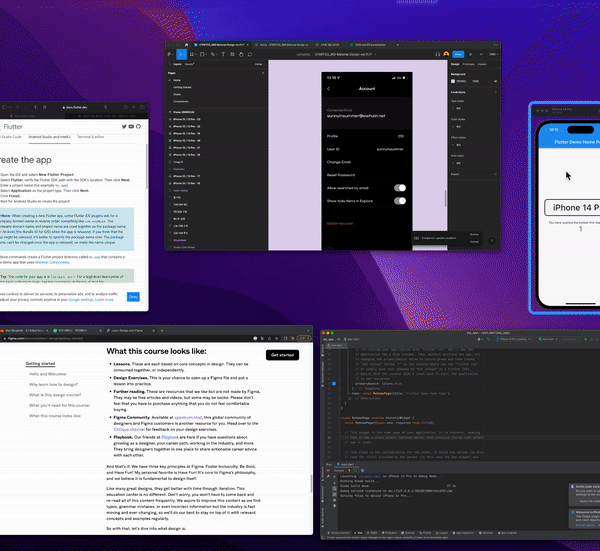Select the Comment tool in Figma toolbar
Viewport: 600px width, 551px height.
(250, 54)
